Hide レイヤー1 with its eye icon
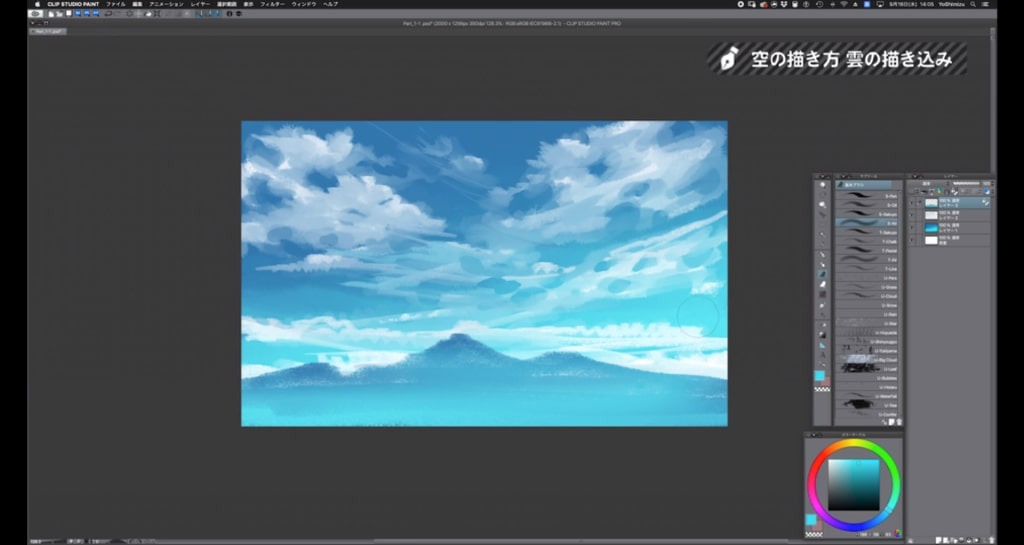1024x545 pixels. point(911,228)
